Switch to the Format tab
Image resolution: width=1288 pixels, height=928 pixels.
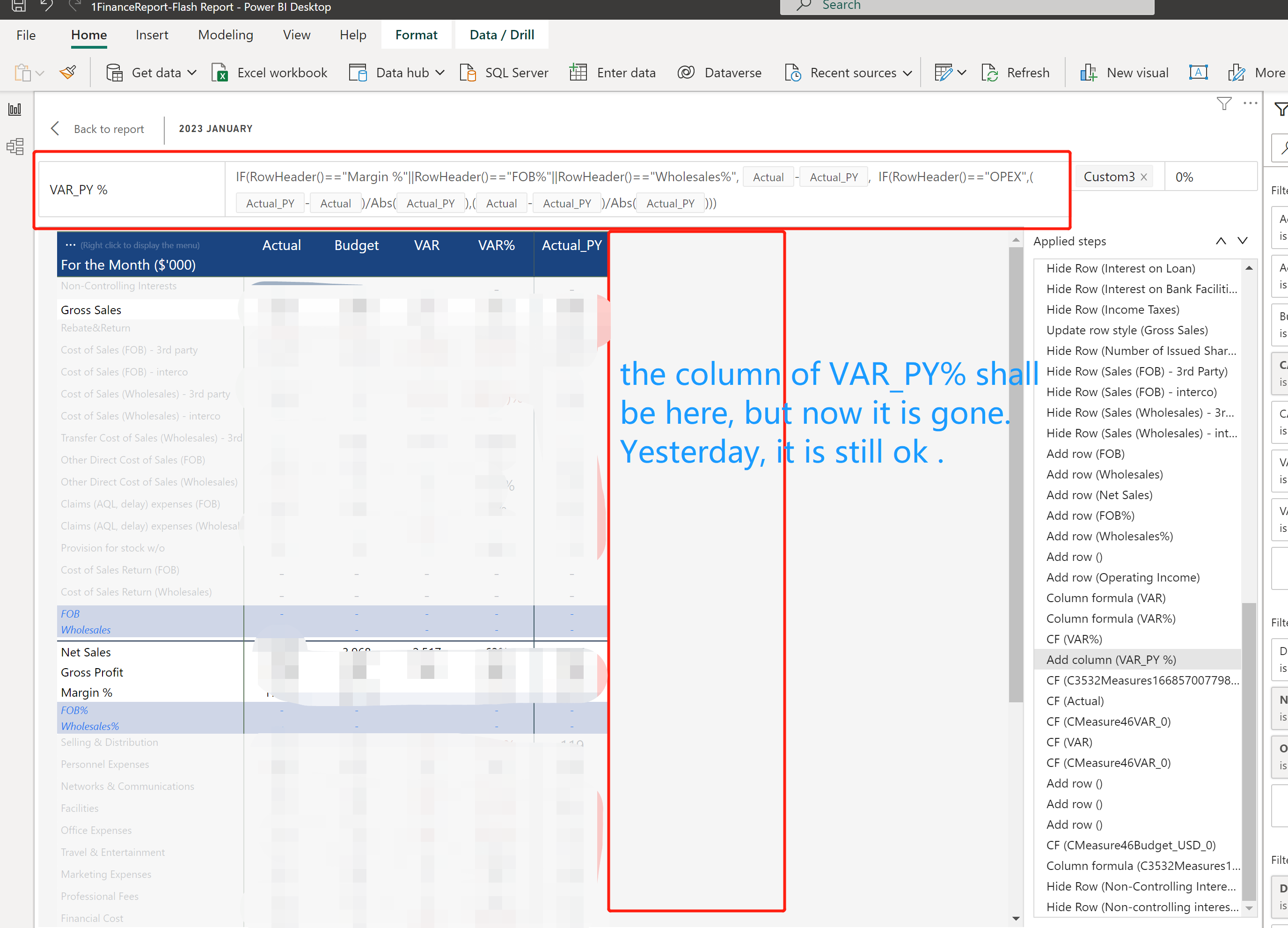tap(416, 35)
